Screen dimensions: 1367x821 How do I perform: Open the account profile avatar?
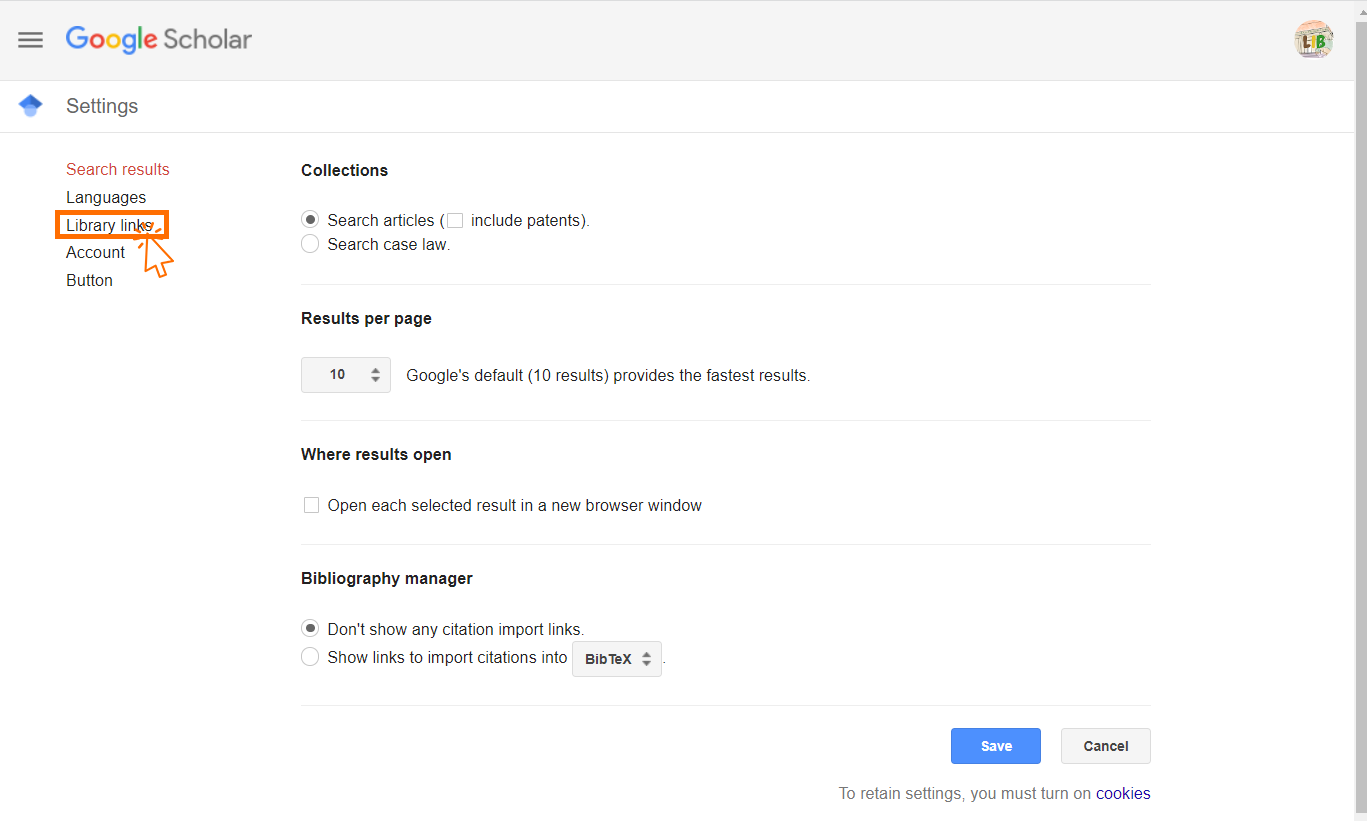pyautogui.click(x=1313, y=40)
